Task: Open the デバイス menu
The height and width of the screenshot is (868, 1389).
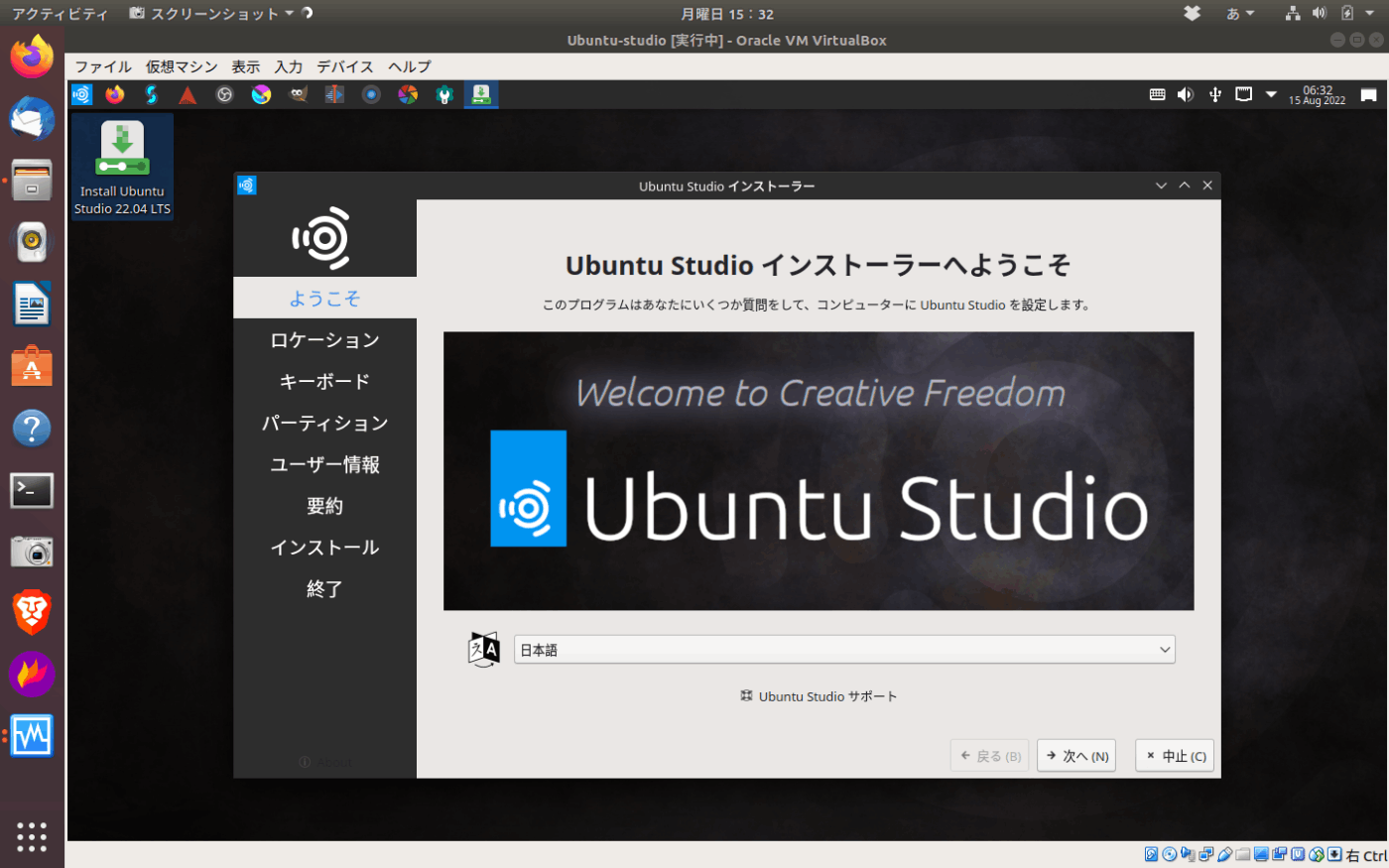Action: point(345,66)
